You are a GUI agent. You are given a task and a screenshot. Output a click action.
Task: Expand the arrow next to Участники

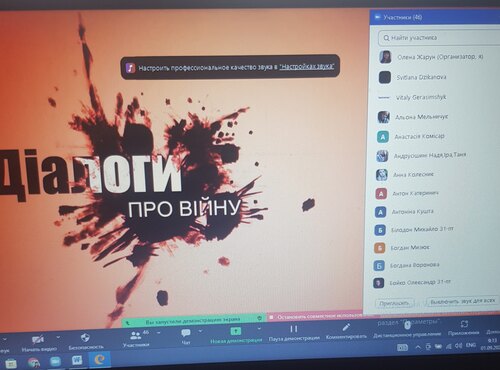point(159,333)
